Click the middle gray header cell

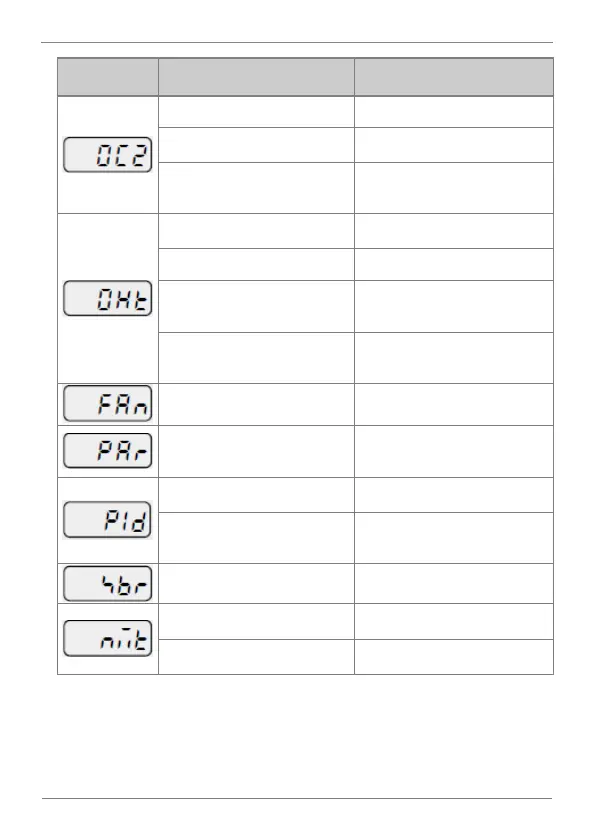coord(256,77)
